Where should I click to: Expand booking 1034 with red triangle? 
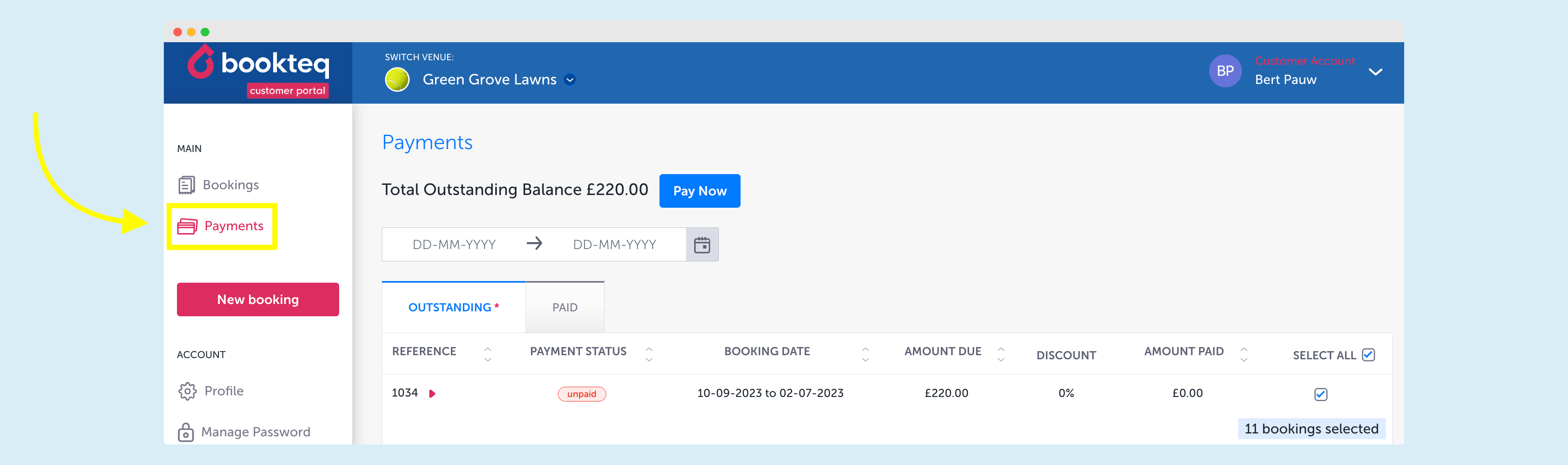432,394
